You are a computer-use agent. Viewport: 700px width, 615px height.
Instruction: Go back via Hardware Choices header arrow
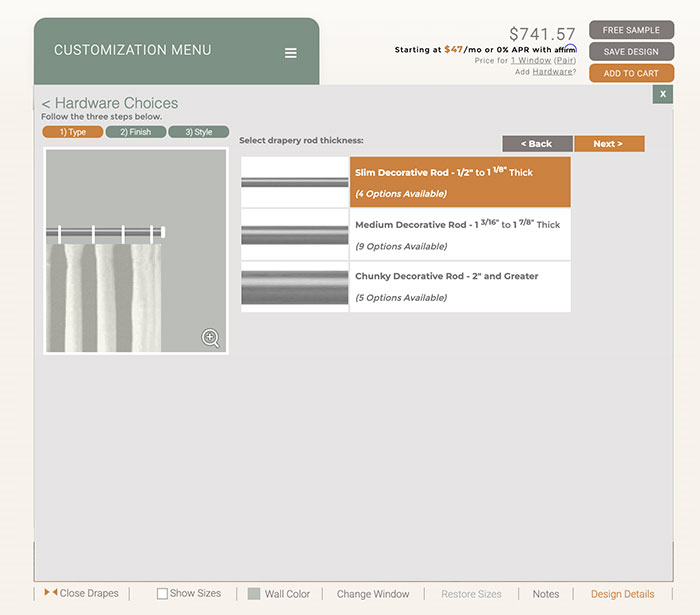click(x=46, y=103)
